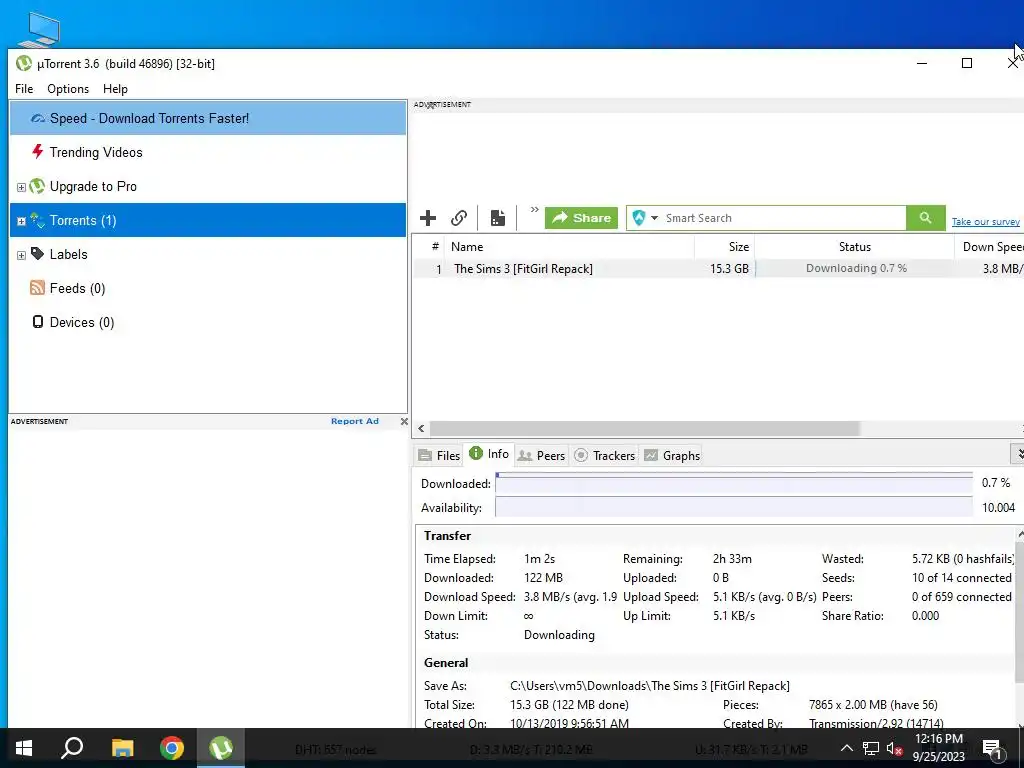Click the Torrents arrows icon in sidebar
This screenshot has width=1024, height=768.
37,220
